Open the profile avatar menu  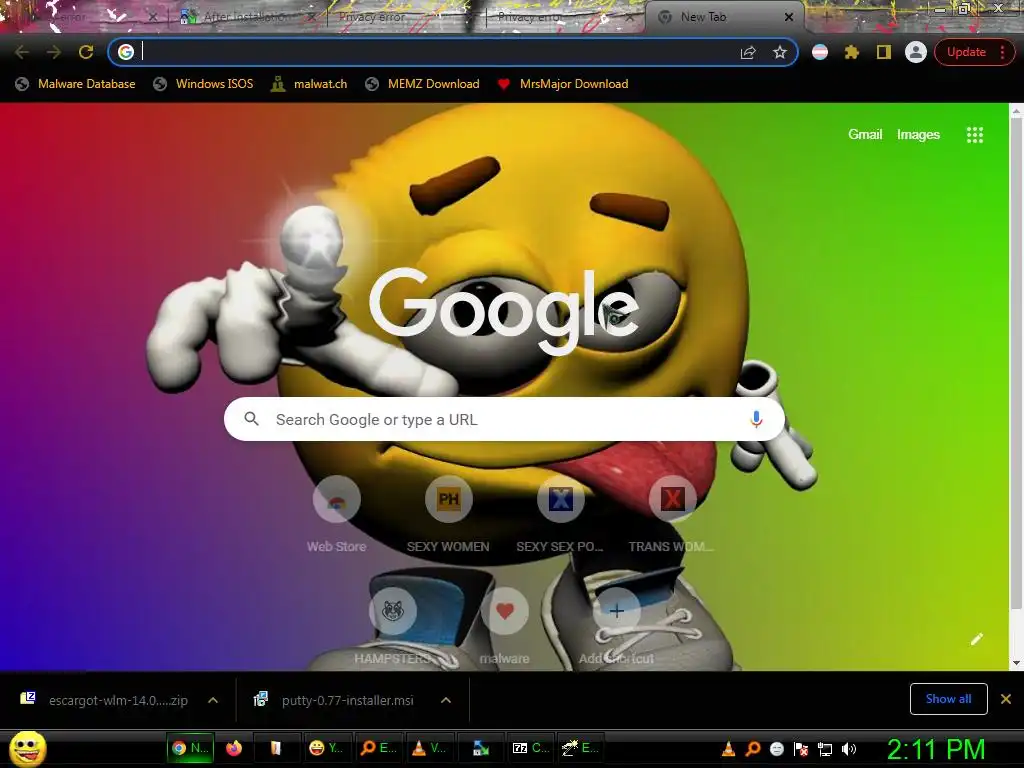pos(916,52)
